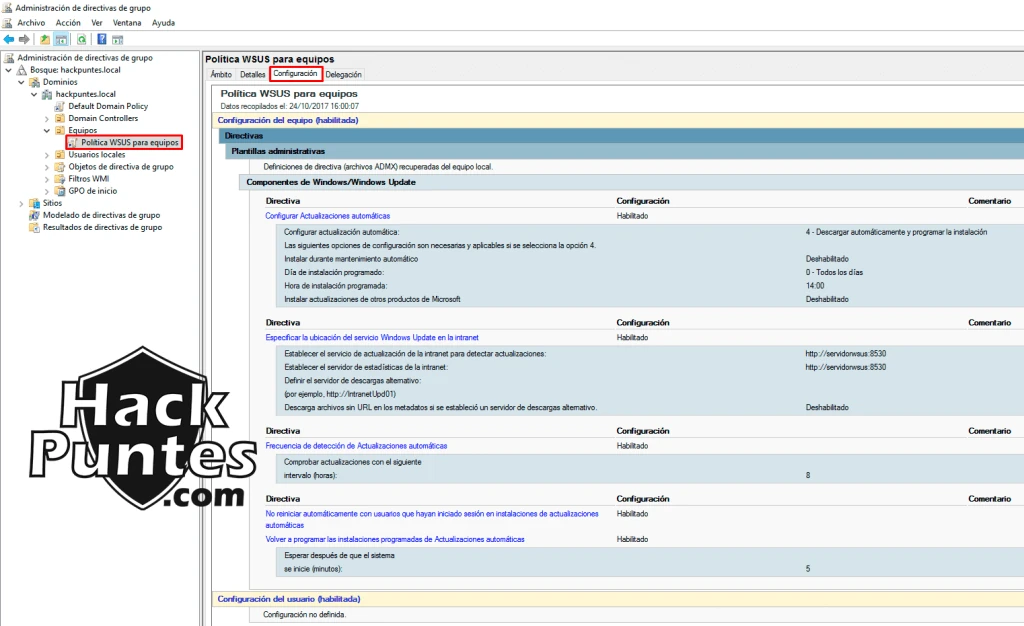Click the Dominios folder icon
The height and width of the screenshot is (626, 1024).
click(x=35, y=82)
